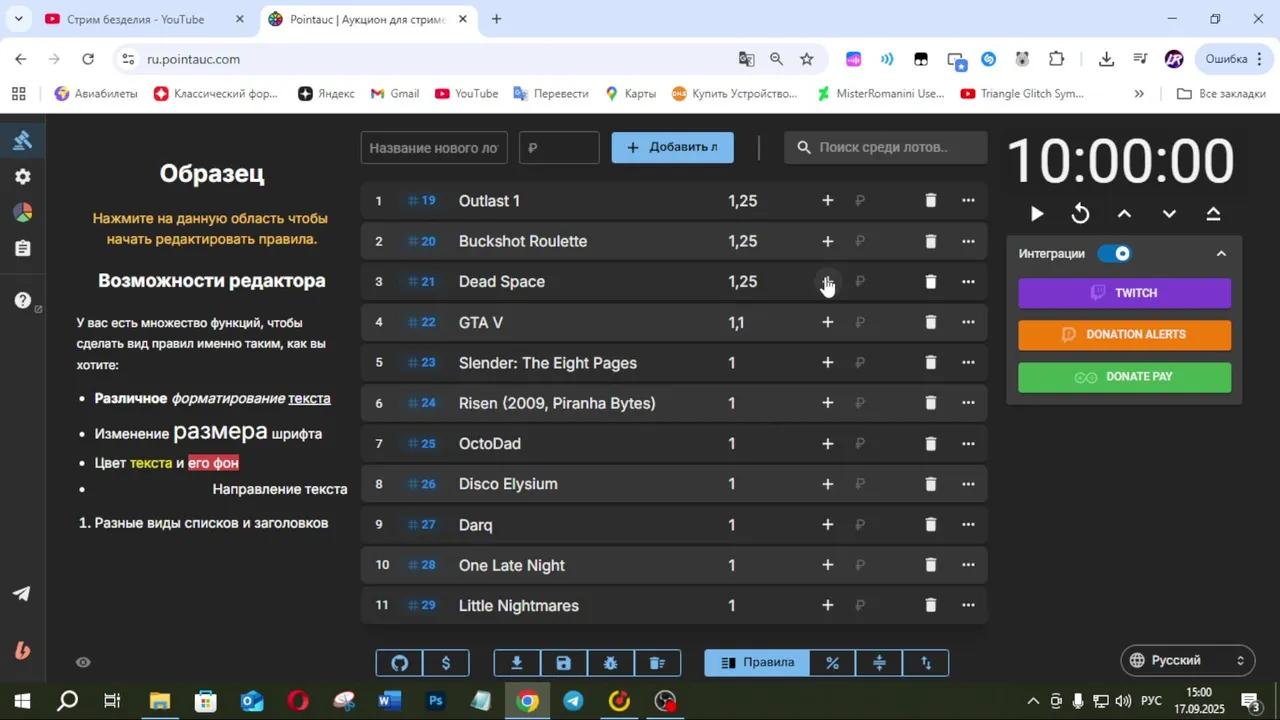Open the auction gavel sidebar icon
The height and width of the screenshot is (720, 1280).
(x=22, y=140)
